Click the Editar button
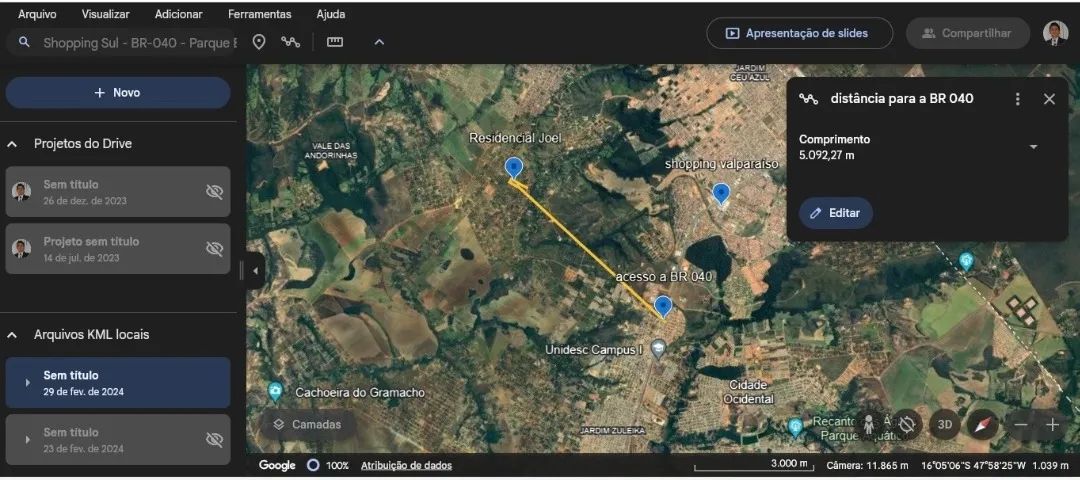 [x=835, y=213]
